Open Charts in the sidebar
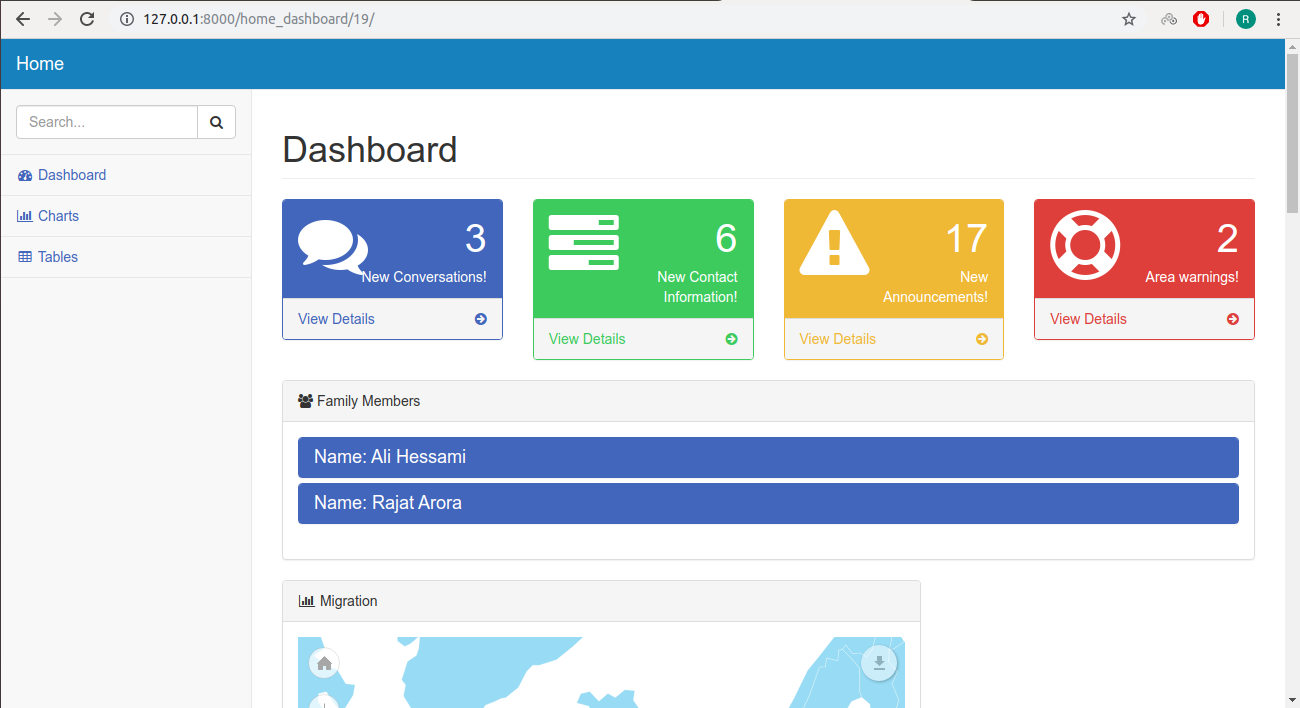The width and height of the screenshot is (1300, 708). pos(125,216)
